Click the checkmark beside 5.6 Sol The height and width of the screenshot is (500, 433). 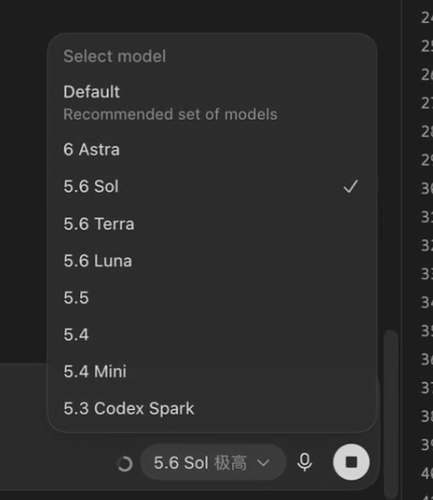point(350,186)
